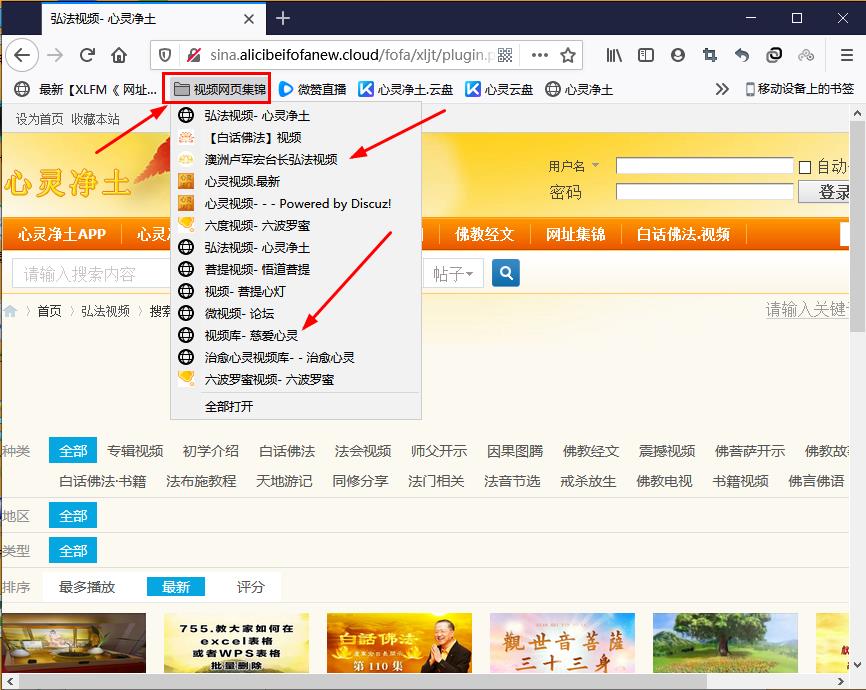The image size is (866, 690).
Task: Sort videos by 评分
Action: point(250,587)
